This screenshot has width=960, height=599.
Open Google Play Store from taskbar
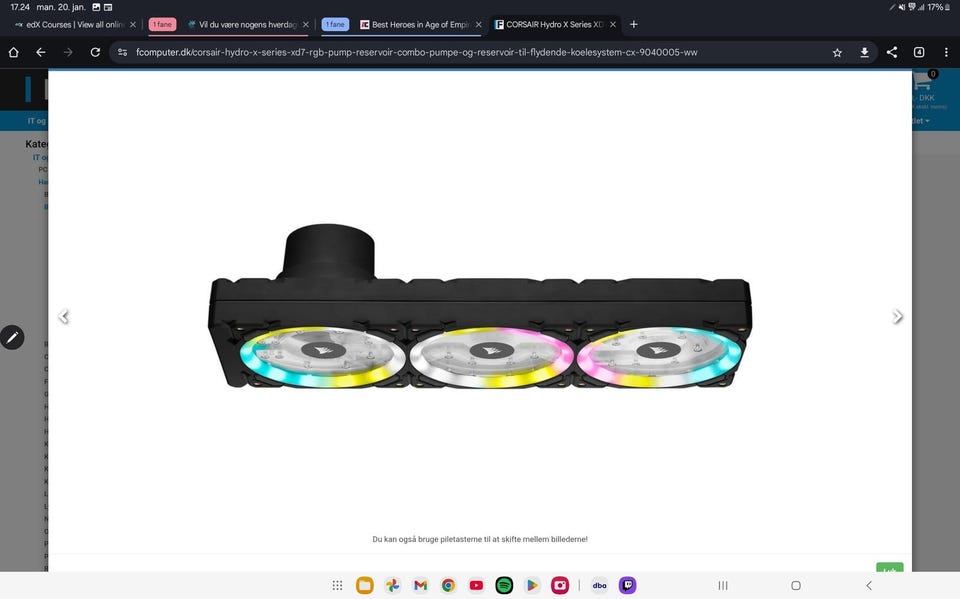(x=531, y=586)
